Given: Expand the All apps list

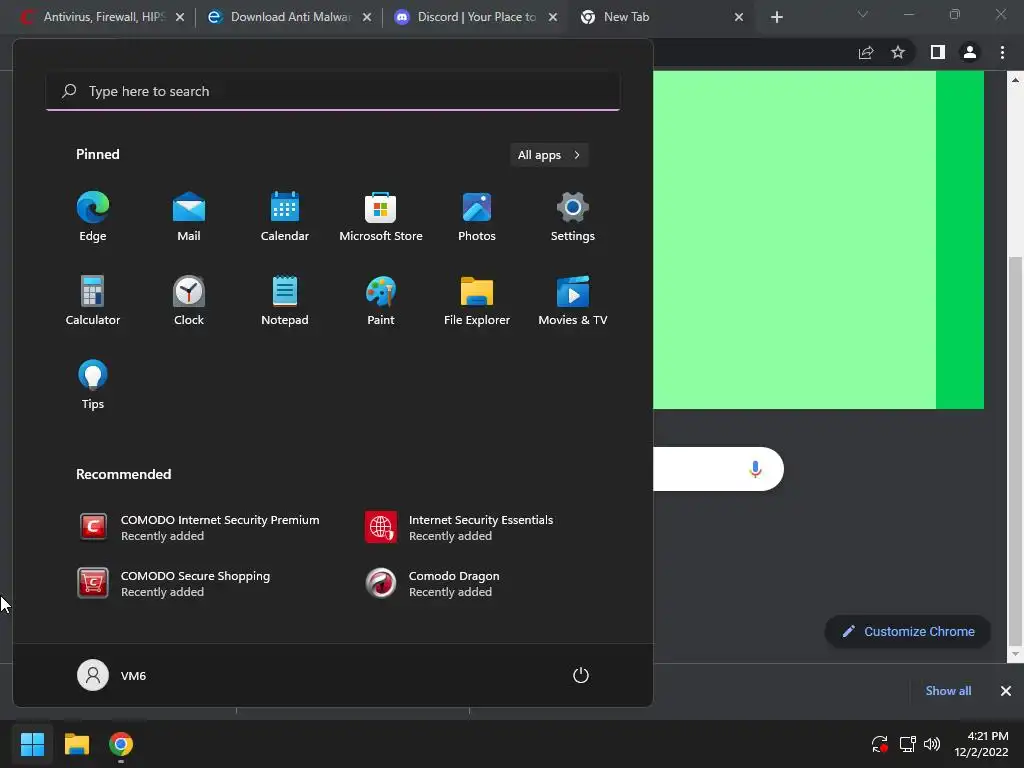Looking at the screenshot, I should pyautogui.click(x=549, y=155).
